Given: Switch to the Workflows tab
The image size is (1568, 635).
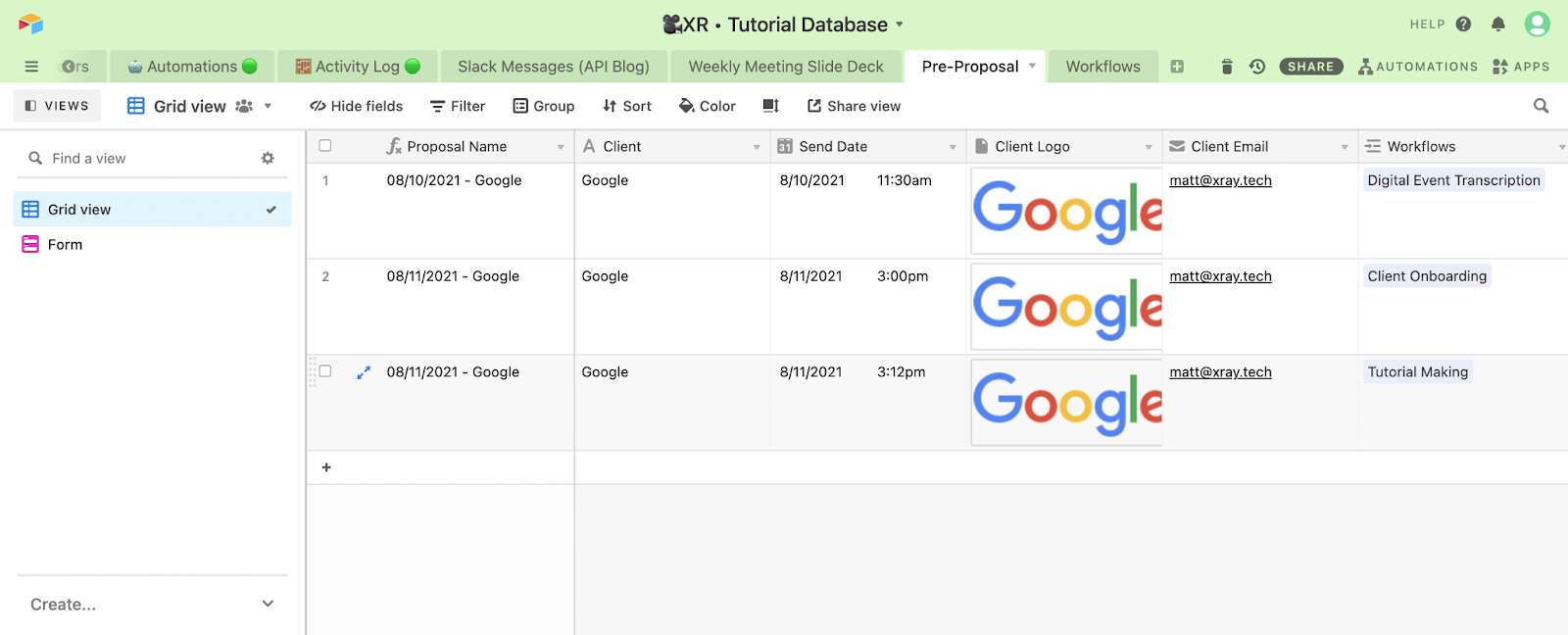Looking at the screenshot, I should tap(1103, 67).
